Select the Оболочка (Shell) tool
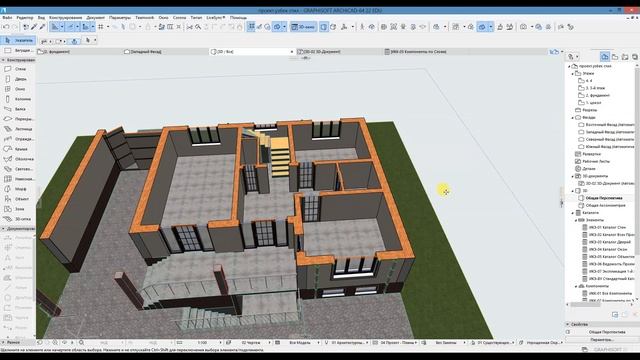 pyautogui.click(x=18, y=159)
